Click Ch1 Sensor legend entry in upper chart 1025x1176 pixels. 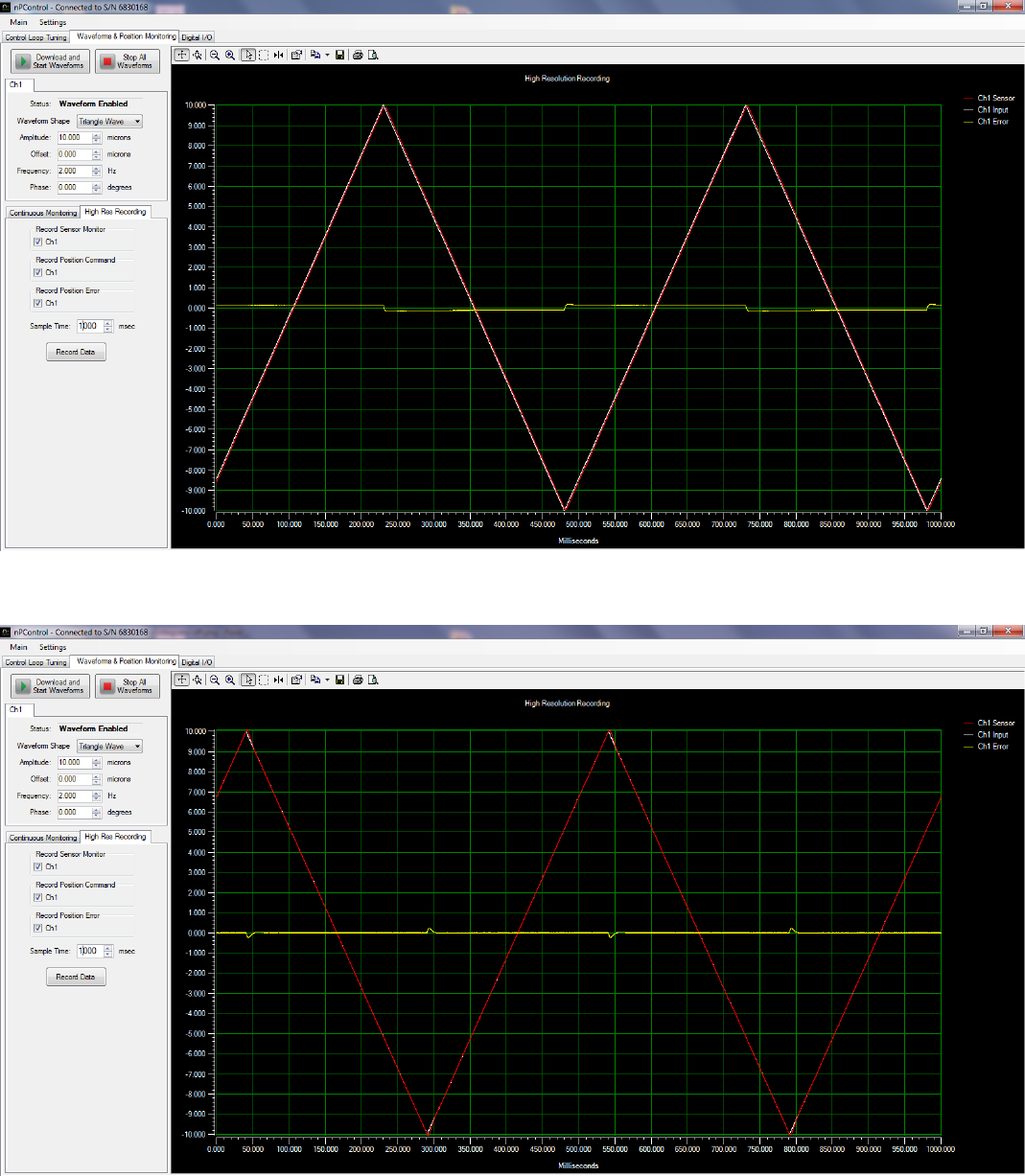coord(990,98)
